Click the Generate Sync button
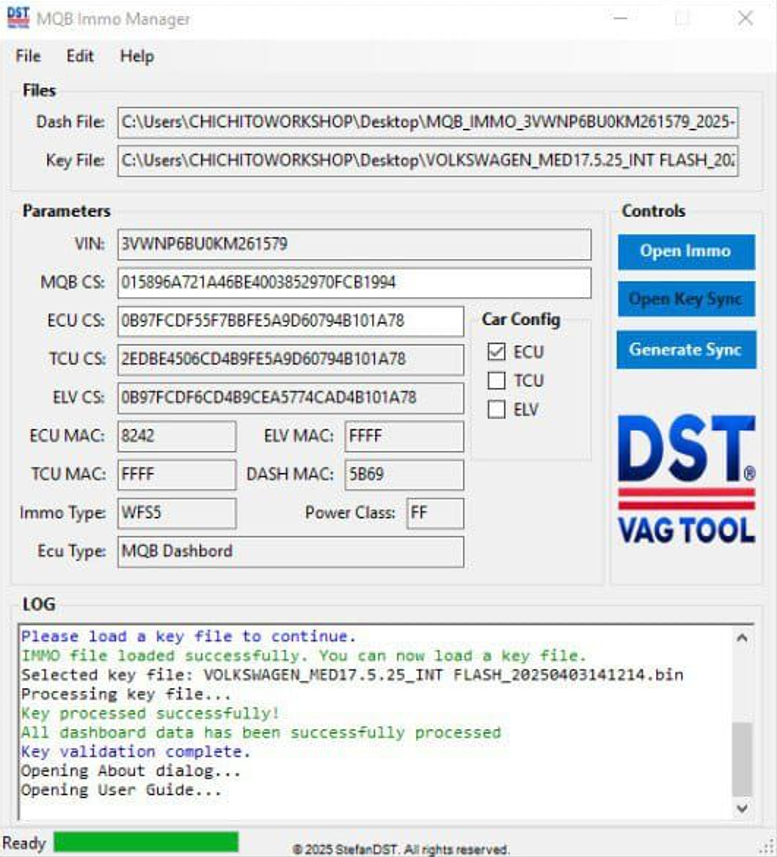 [686, 349]
